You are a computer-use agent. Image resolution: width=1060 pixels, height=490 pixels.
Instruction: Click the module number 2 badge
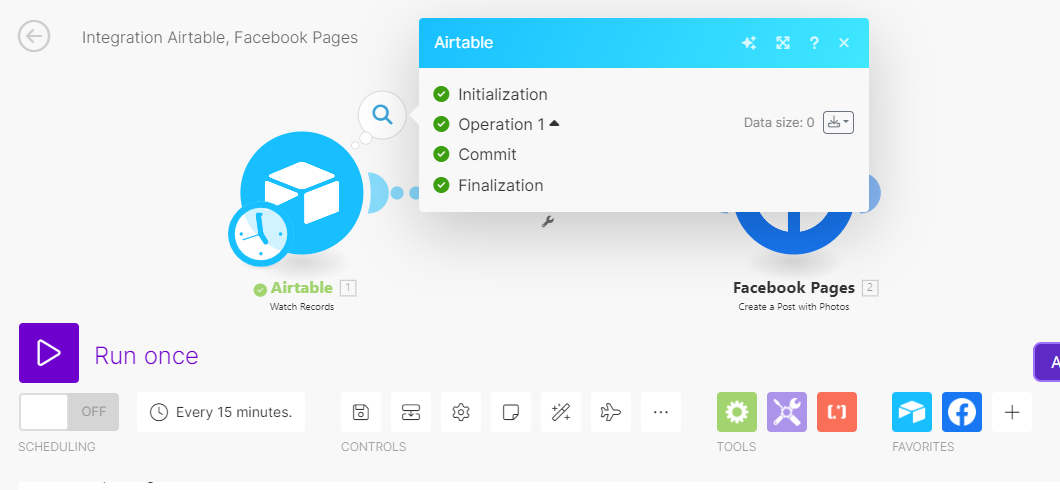point(870,289)
